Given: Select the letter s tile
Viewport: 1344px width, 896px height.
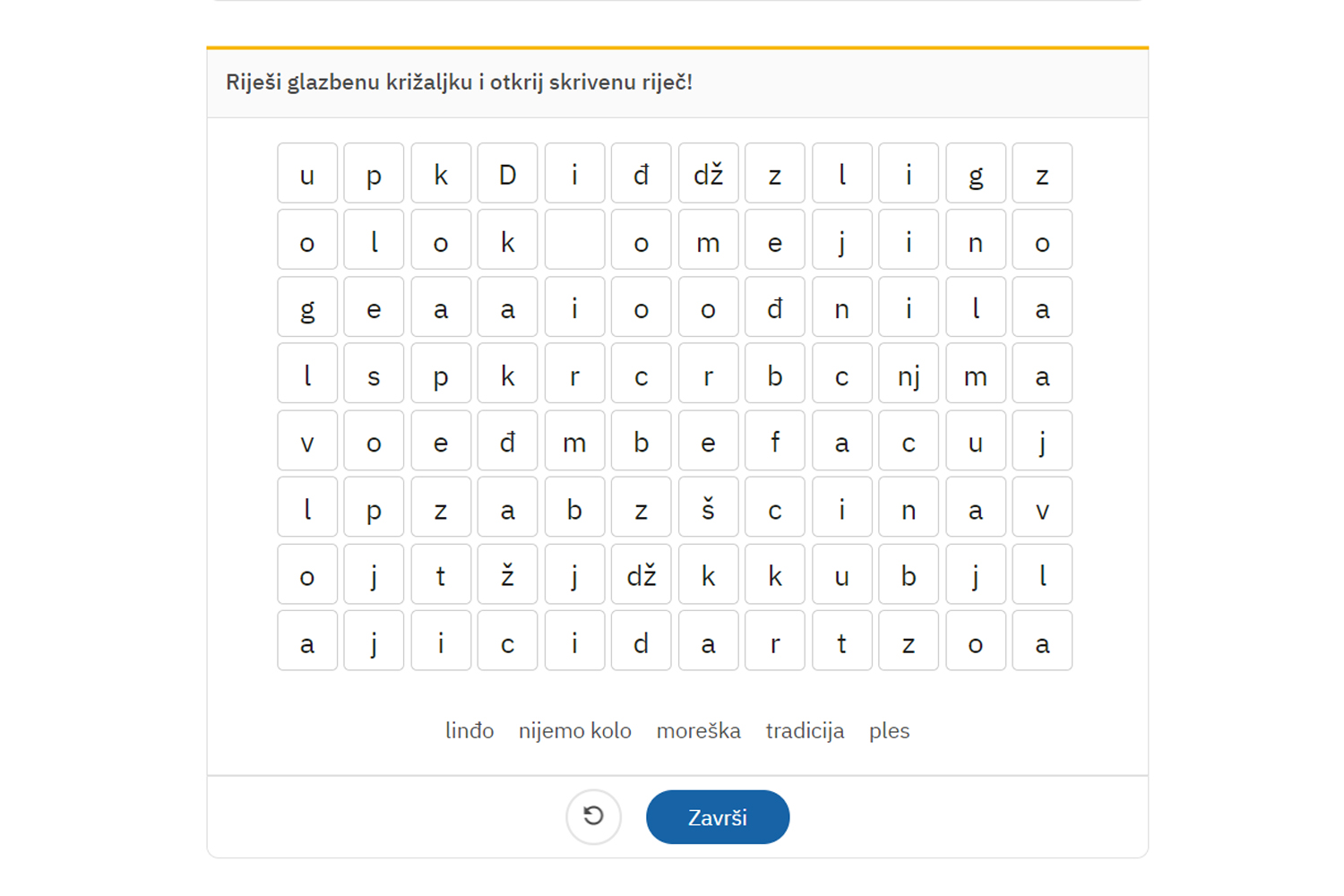Looking at the screenshot, I should [374, 375].
